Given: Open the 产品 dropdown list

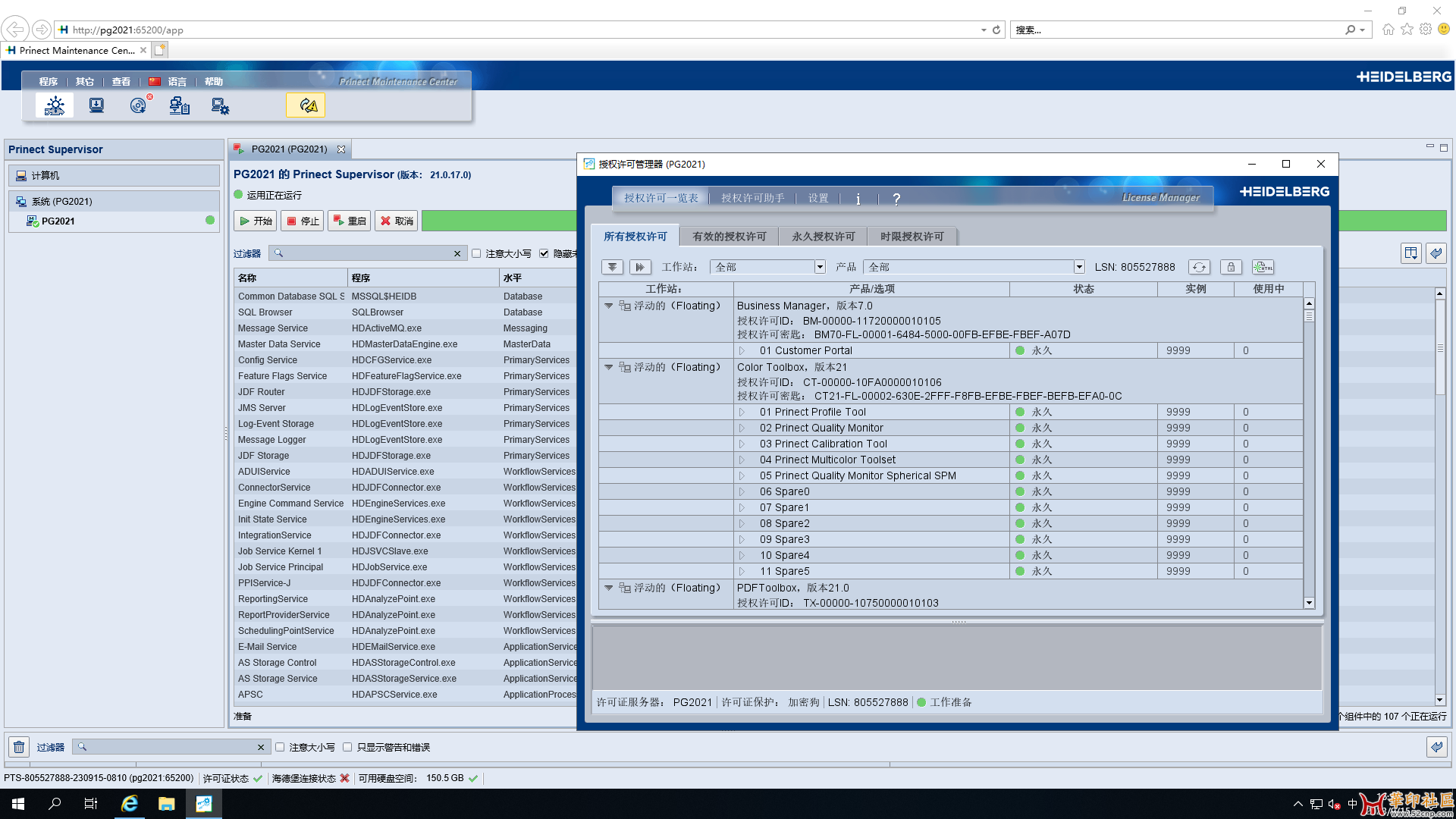Looking at the screenshot, I should point(1078,267).
